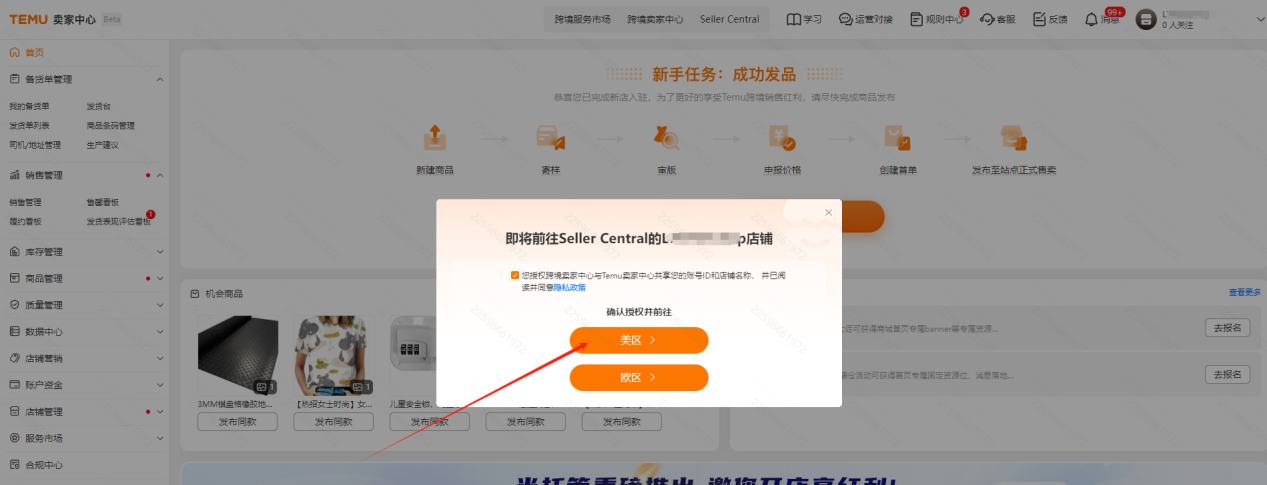Screen dimensions: 1267x485
Task: Click the 首页 home icon in sidebar
Action: click(x=15, y=52)
